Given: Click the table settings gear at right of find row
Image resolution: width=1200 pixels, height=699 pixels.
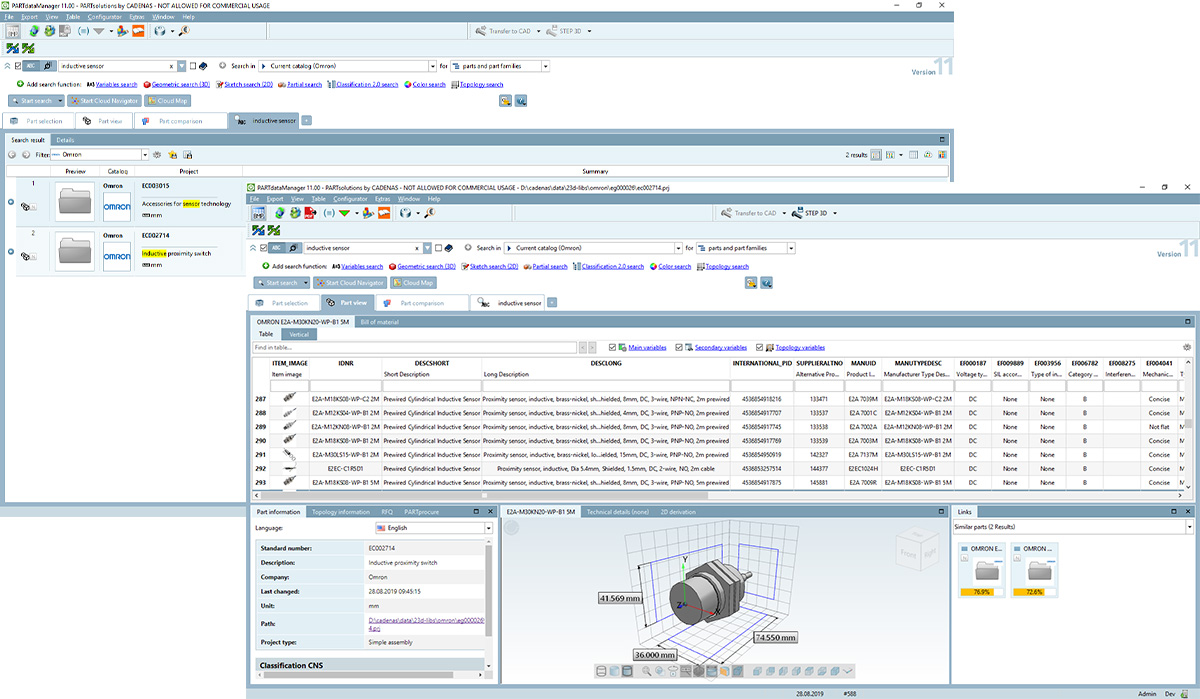Looking at the screenshot, I should coord(1187,347).
